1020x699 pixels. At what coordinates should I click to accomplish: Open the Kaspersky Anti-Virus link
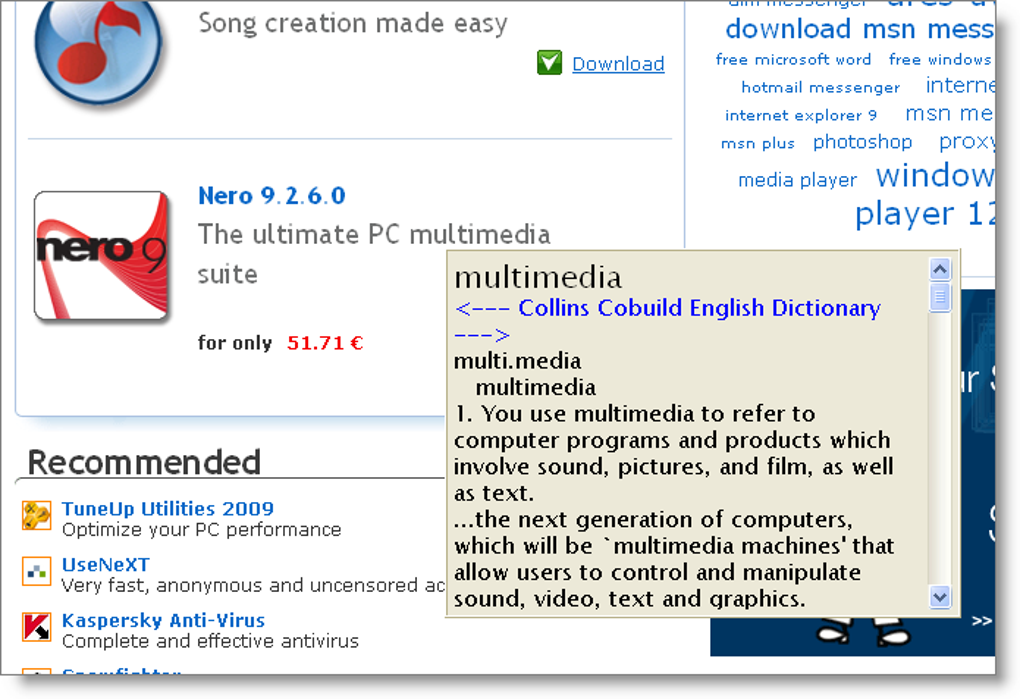[x=163, y=620]
